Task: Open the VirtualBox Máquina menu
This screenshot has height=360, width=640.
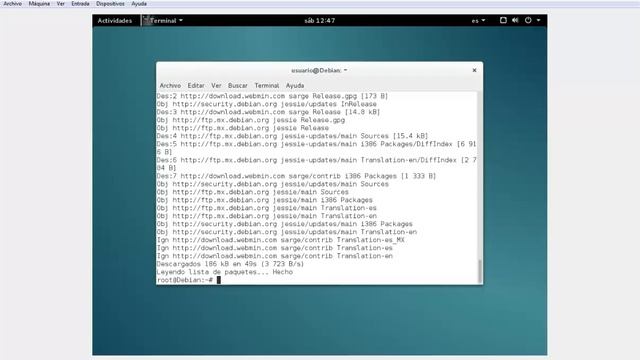Action: 39,4
